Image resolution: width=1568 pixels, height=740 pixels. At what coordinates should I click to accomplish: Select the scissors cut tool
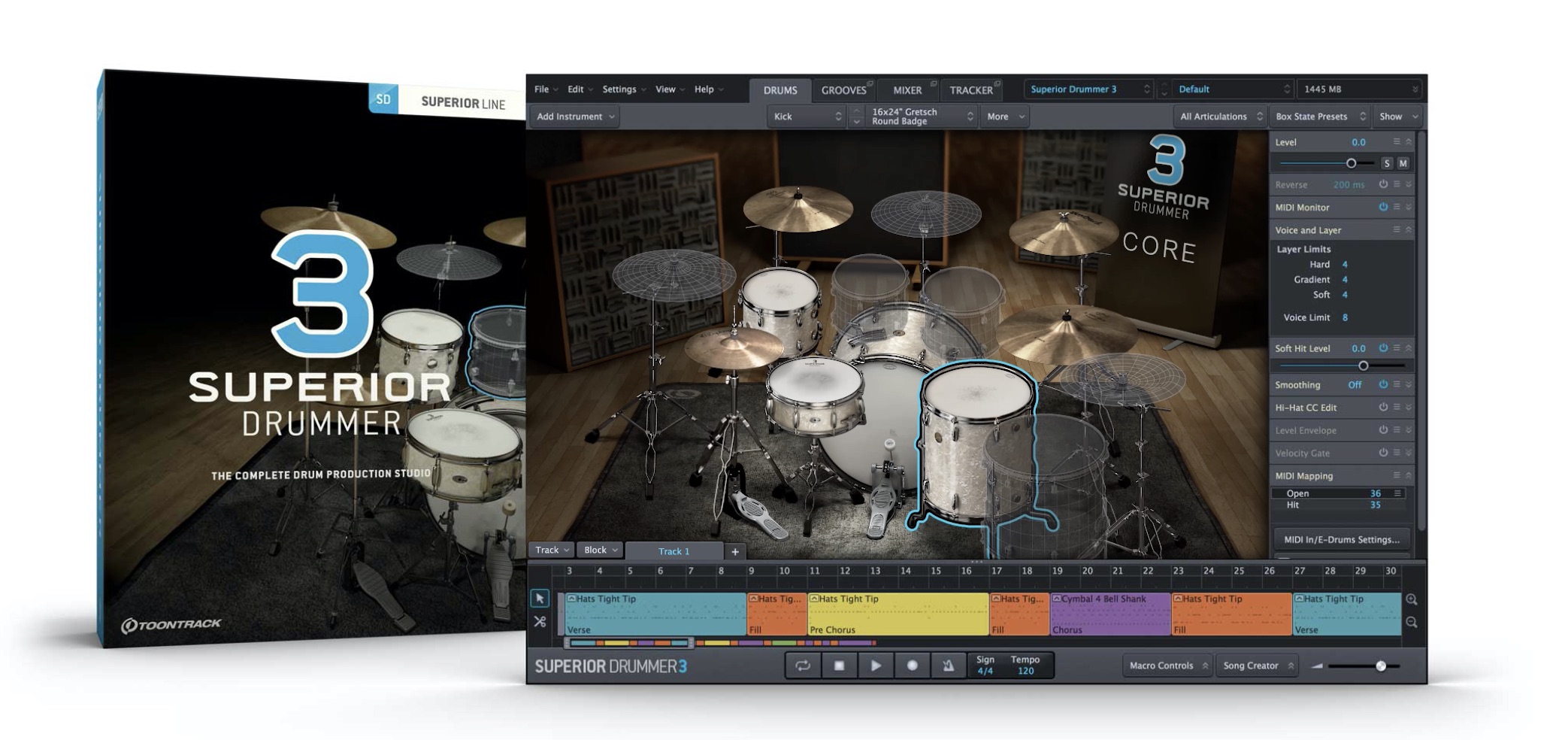point(540,622)
